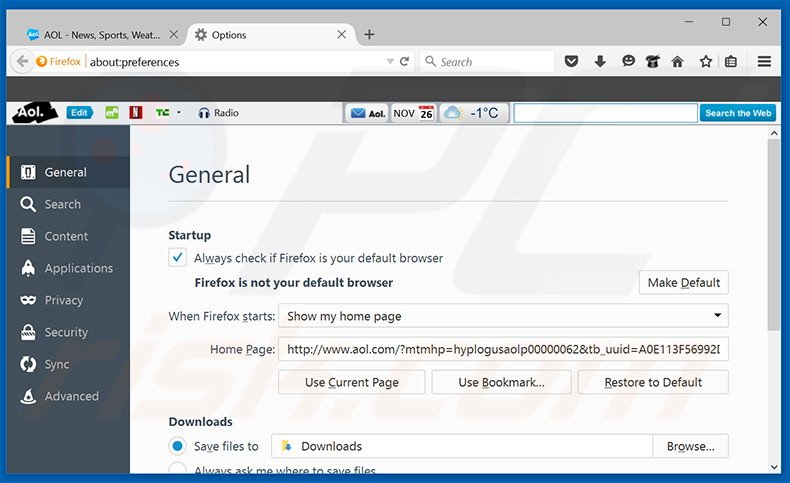
Task: Click the Home Page URL field
Action: pyautogui.click(x=503, y=349)
